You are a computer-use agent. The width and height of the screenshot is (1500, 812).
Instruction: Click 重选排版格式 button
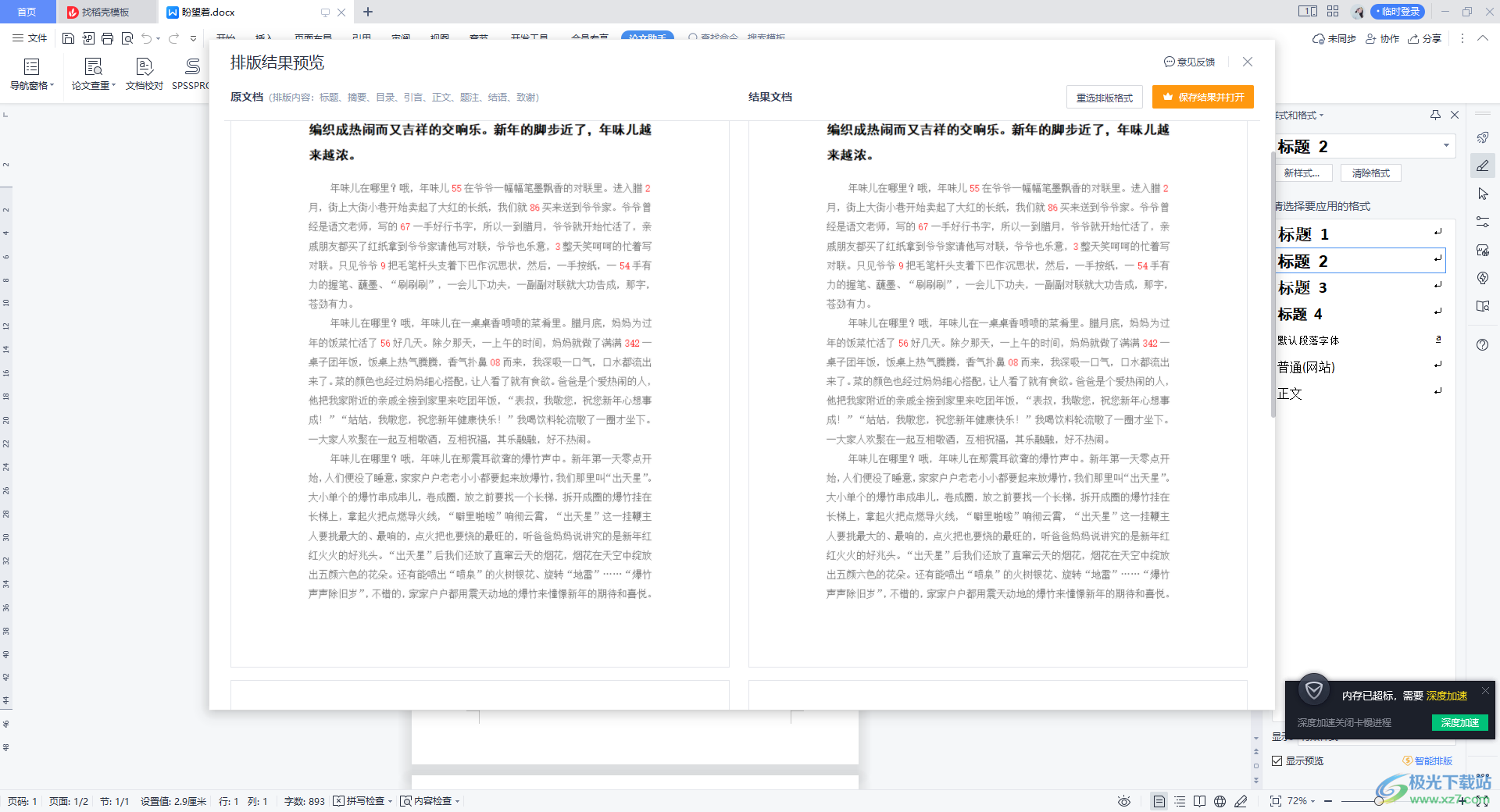(x=1105, y=98)
